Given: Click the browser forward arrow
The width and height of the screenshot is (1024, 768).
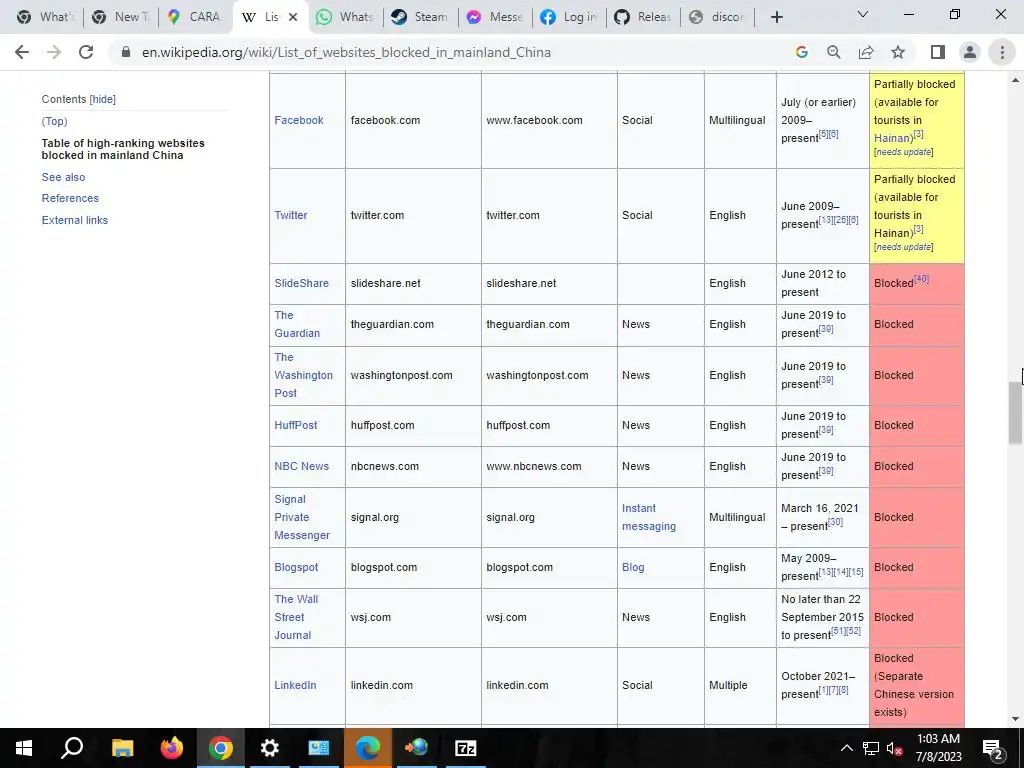Looking at the screenshot, I should click(x=54, y=52).
